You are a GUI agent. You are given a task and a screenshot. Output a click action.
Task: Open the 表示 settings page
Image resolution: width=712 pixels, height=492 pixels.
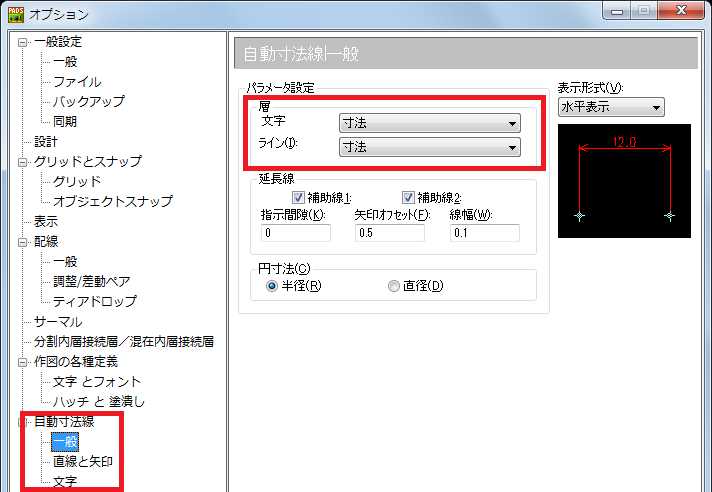pyautogui.click(x=46, y=221)
